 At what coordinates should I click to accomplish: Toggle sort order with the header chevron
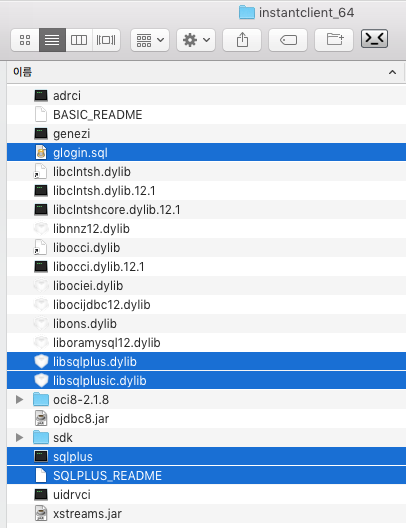(392, 72)
